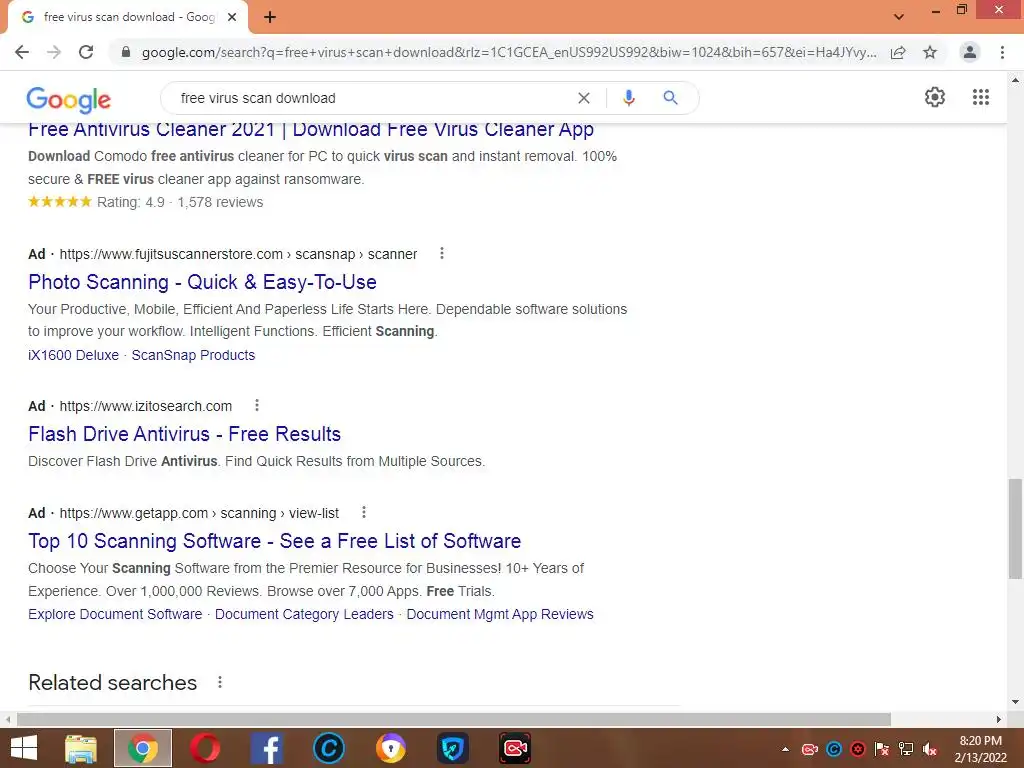Screen dimensions: 1024x768
Task: Close the Google search tab
Action: pyautogui.click(x=232, y=17)
